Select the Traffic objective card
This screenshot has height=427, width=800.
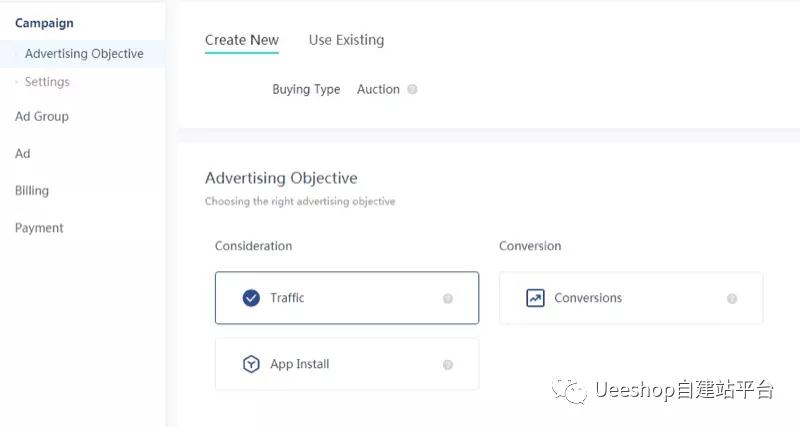[x=346, y=298]
